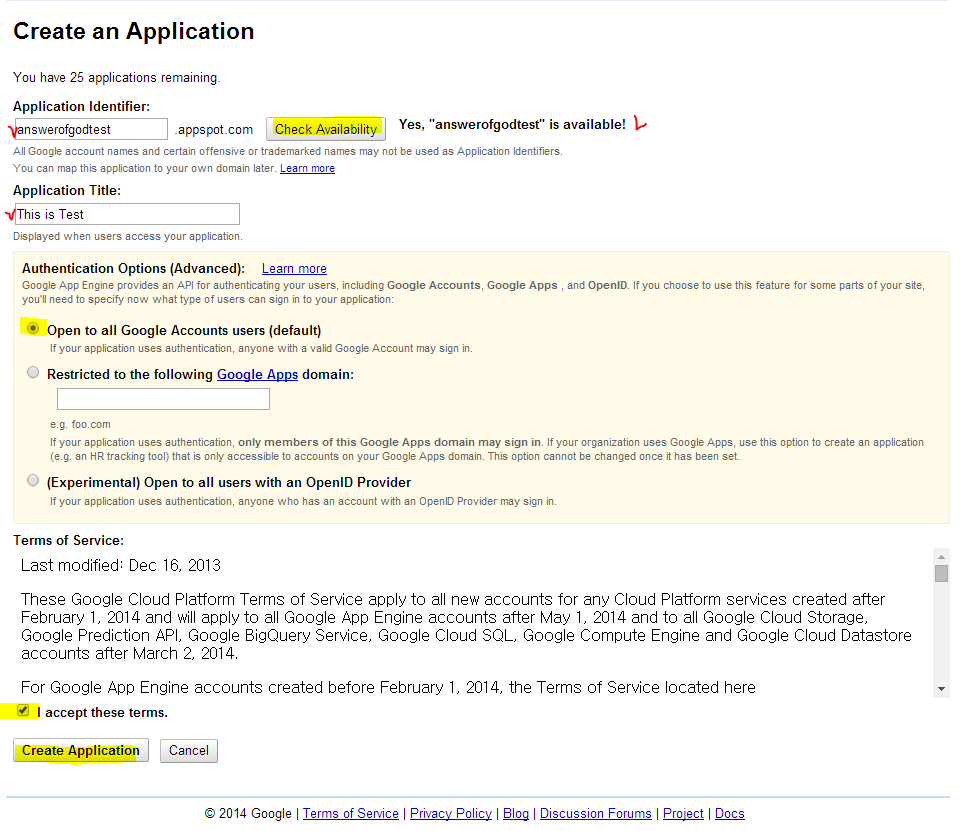Click the Application Identifier text field
Image resolution: width=969 pixels, height=831 pixels.
[x=91, y=129]
